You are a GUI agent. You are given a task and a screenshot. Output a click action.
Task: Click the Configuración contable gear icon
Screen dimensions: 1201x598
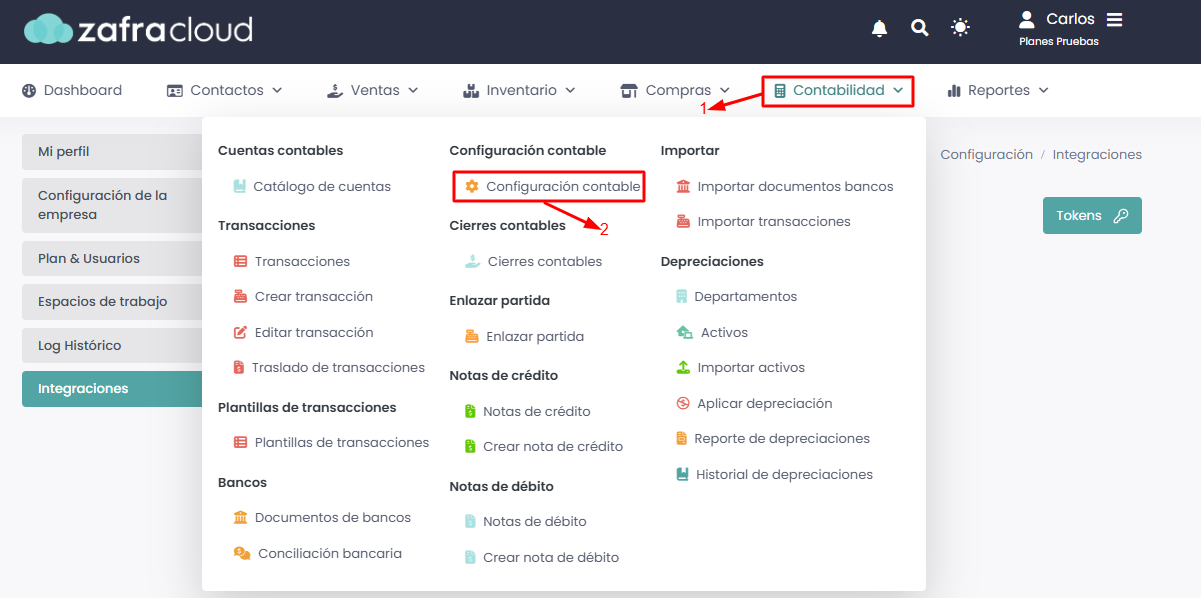point(472,186)
